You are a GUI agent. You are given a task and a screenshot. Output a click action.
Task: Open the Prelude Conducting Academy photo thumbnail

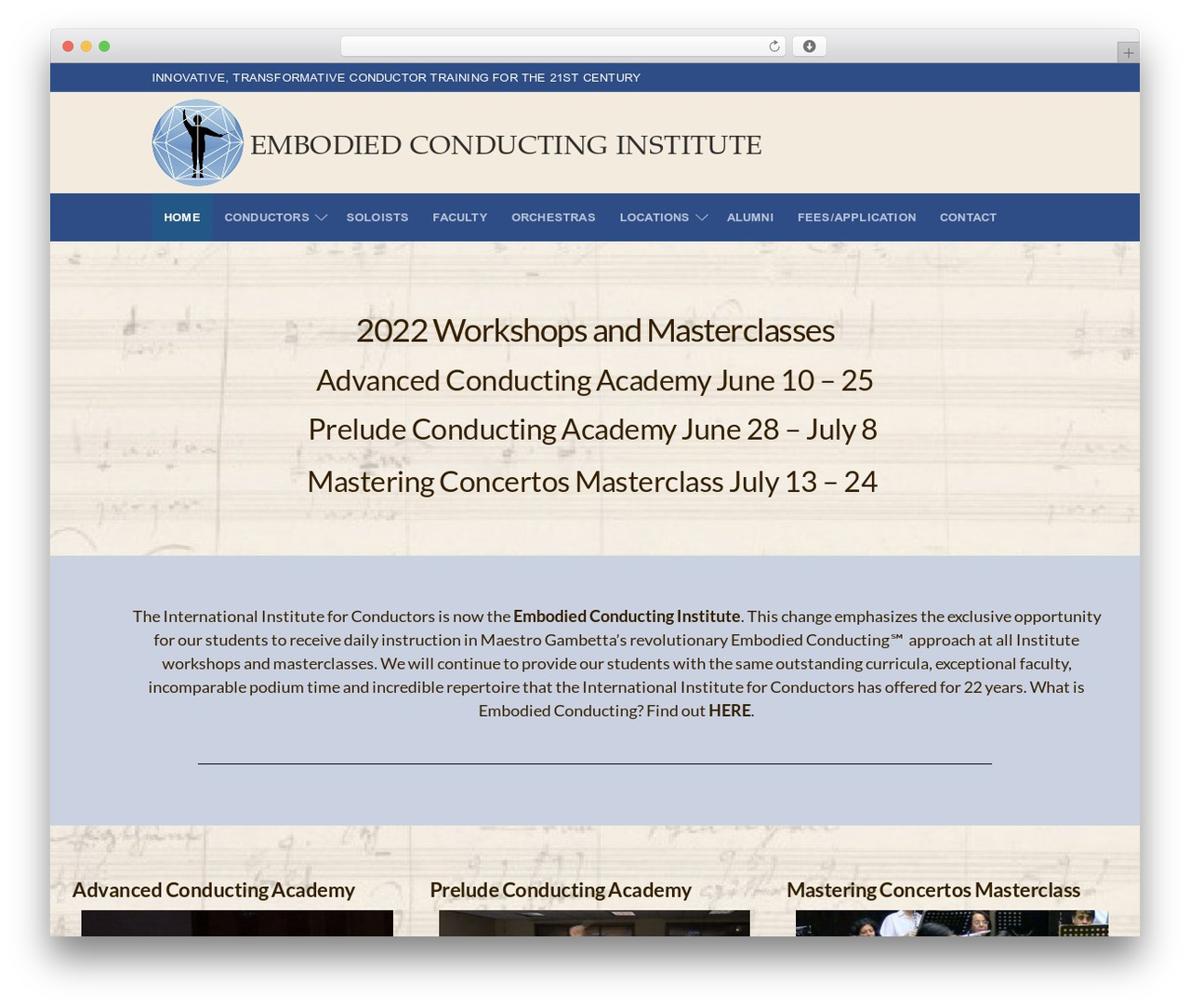coord(594,923)
